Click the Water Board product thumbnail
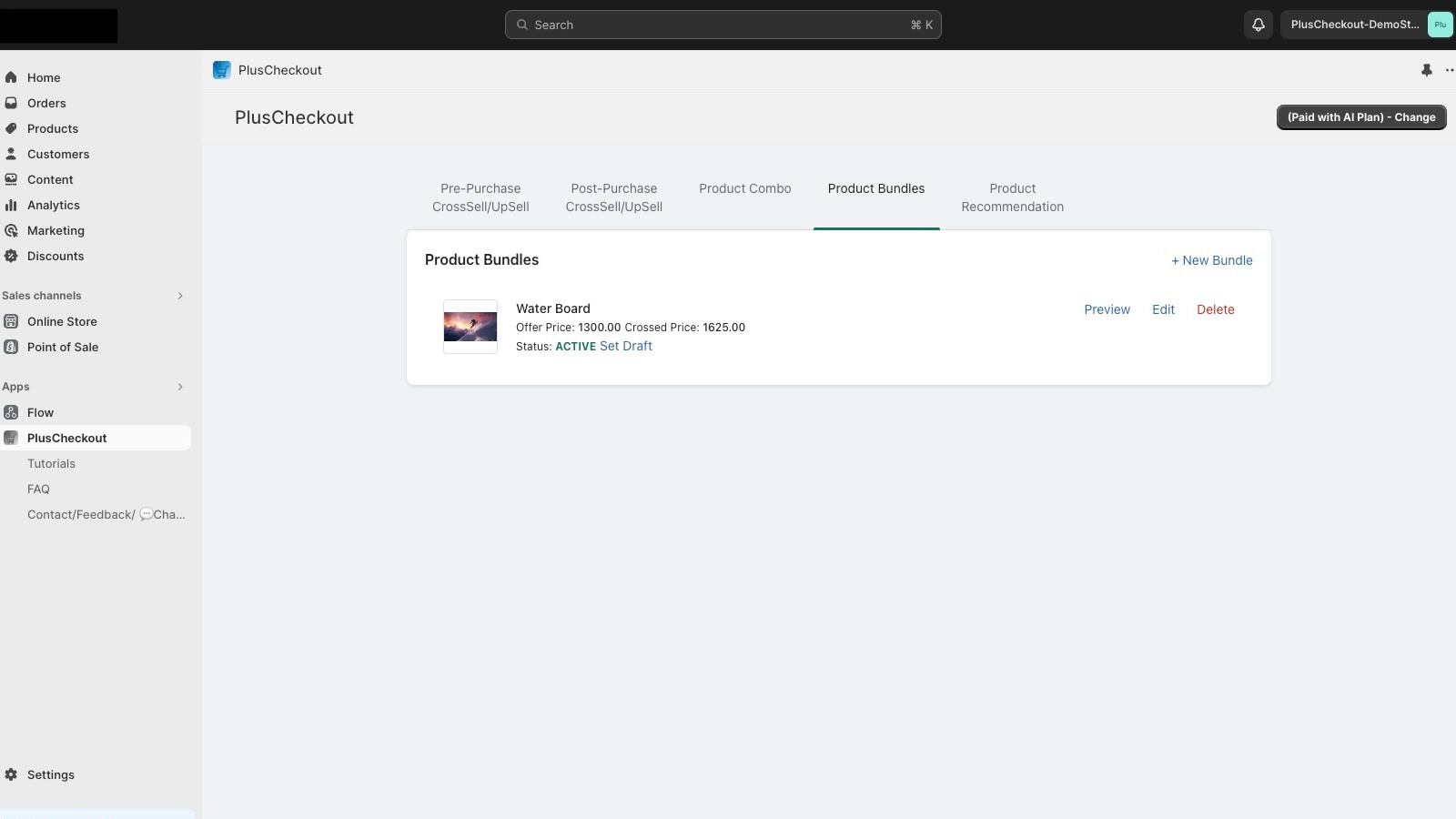The width and height of the screenshot is (1456, 819). pos(469,326)
